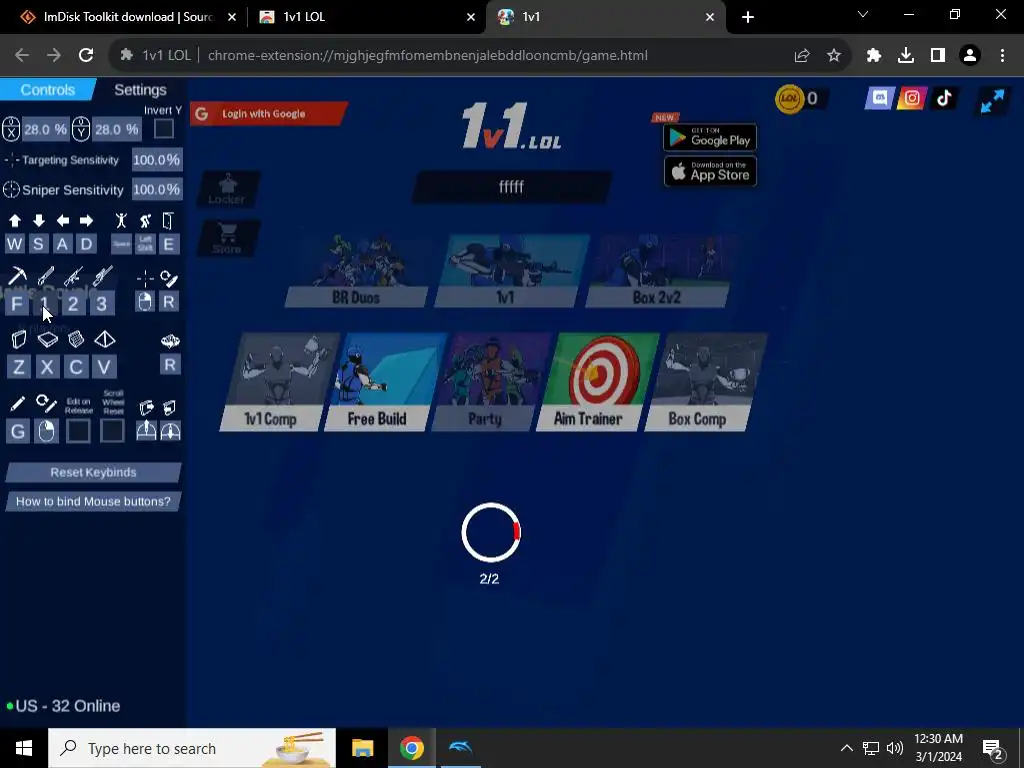Open Chrome from the Windows taskbar
Screen dimensions: 1024x768
point(412,748)
